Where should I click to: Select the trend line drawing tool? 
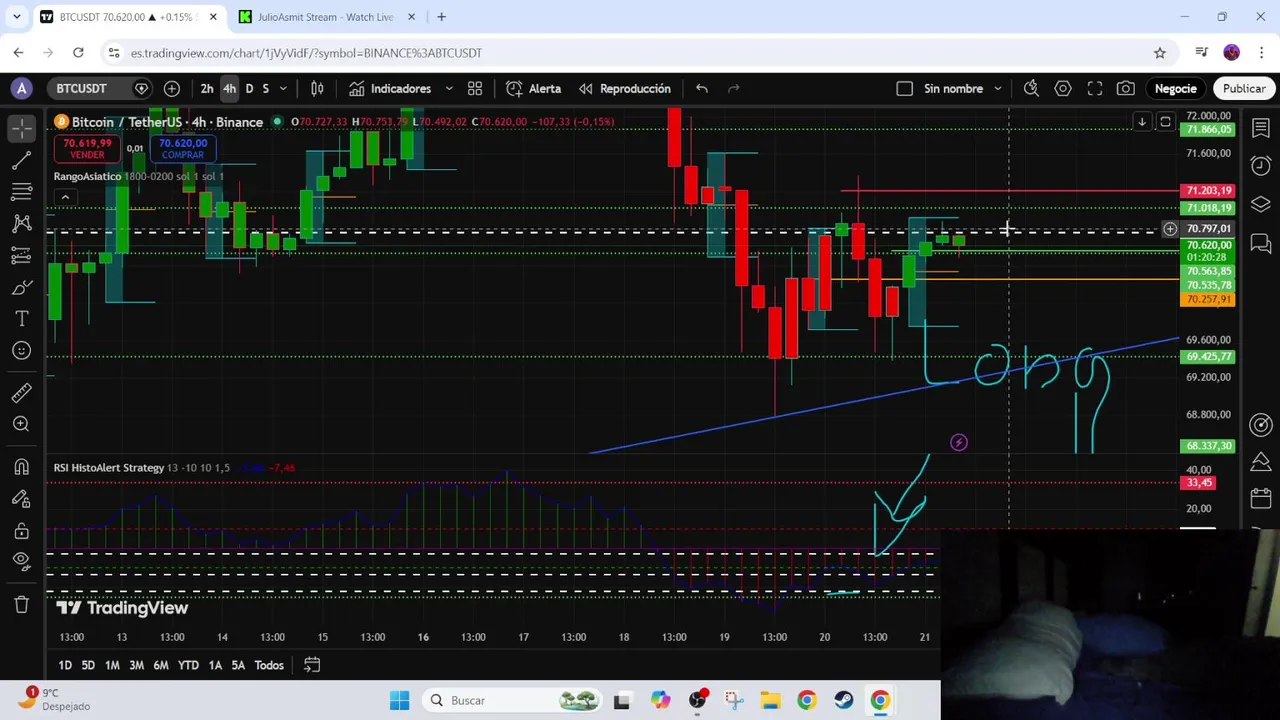point(22,159)
